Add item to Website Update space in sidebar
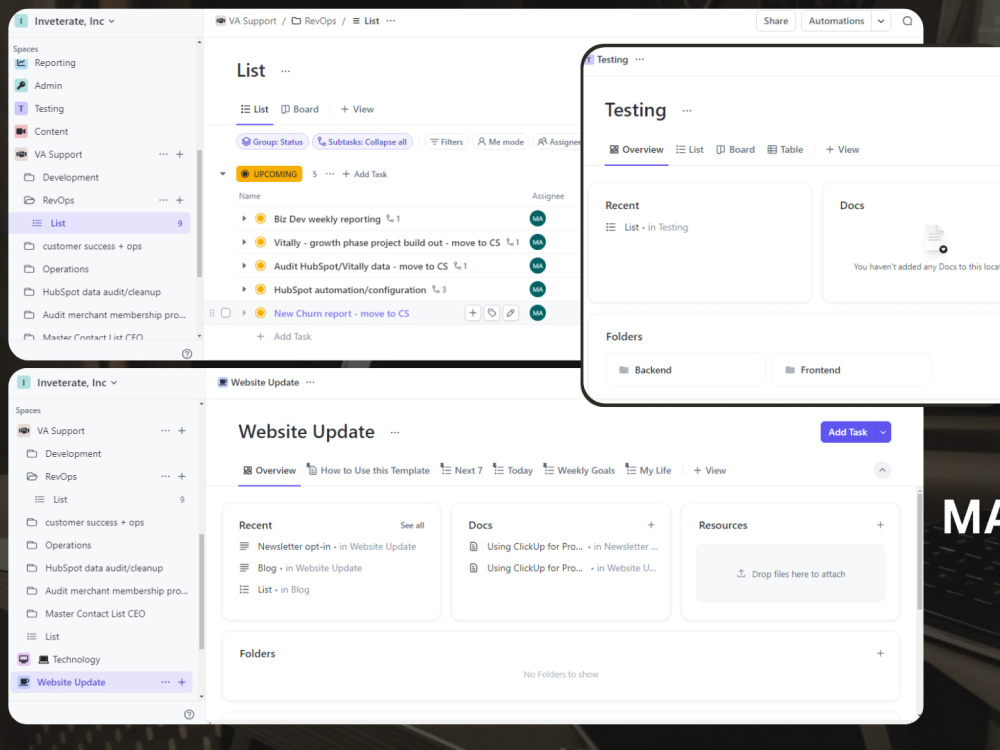 pos(182,682)
